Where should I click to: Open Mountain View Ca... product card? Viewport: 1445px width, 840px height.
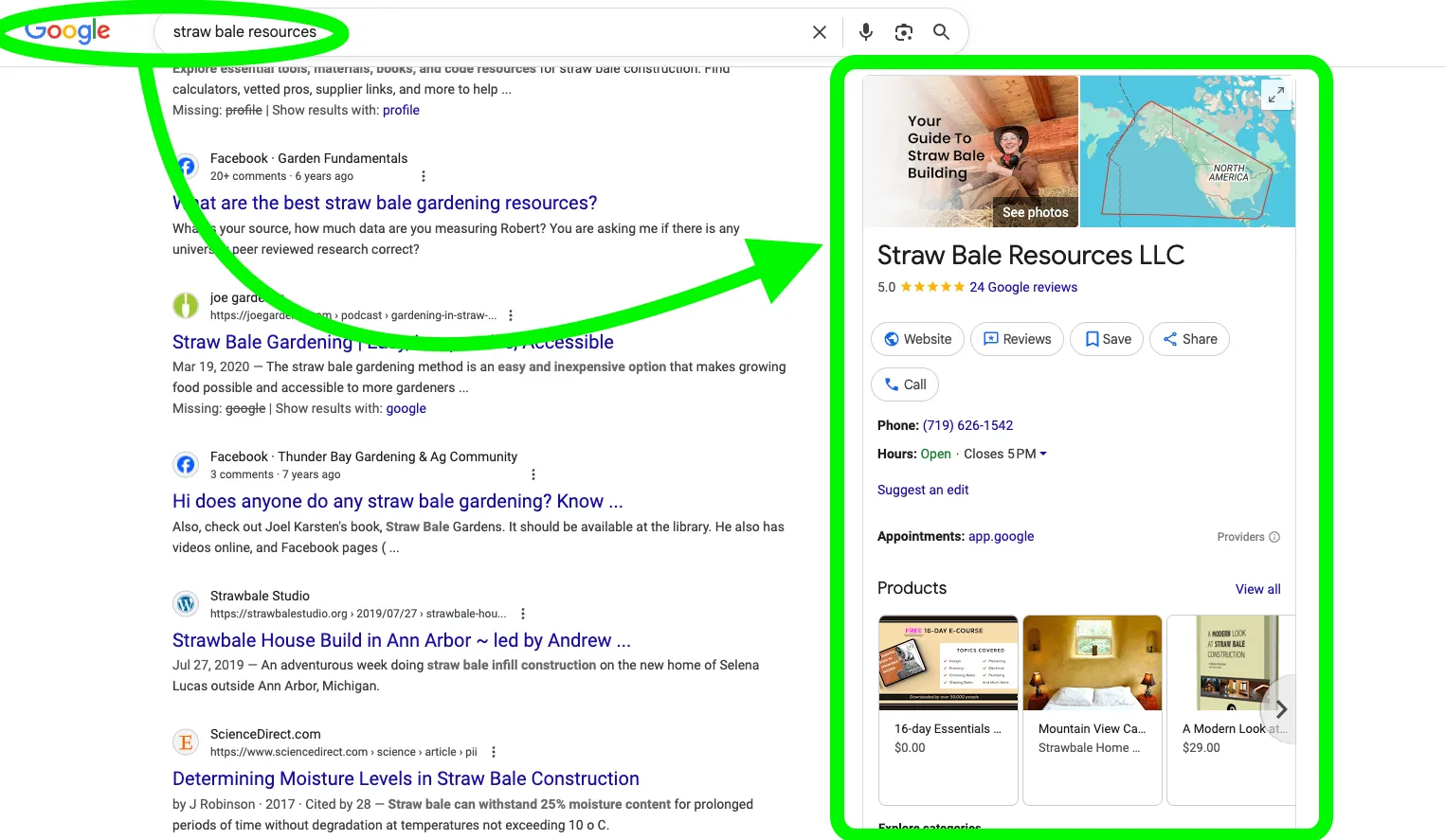pos(1093,710)
